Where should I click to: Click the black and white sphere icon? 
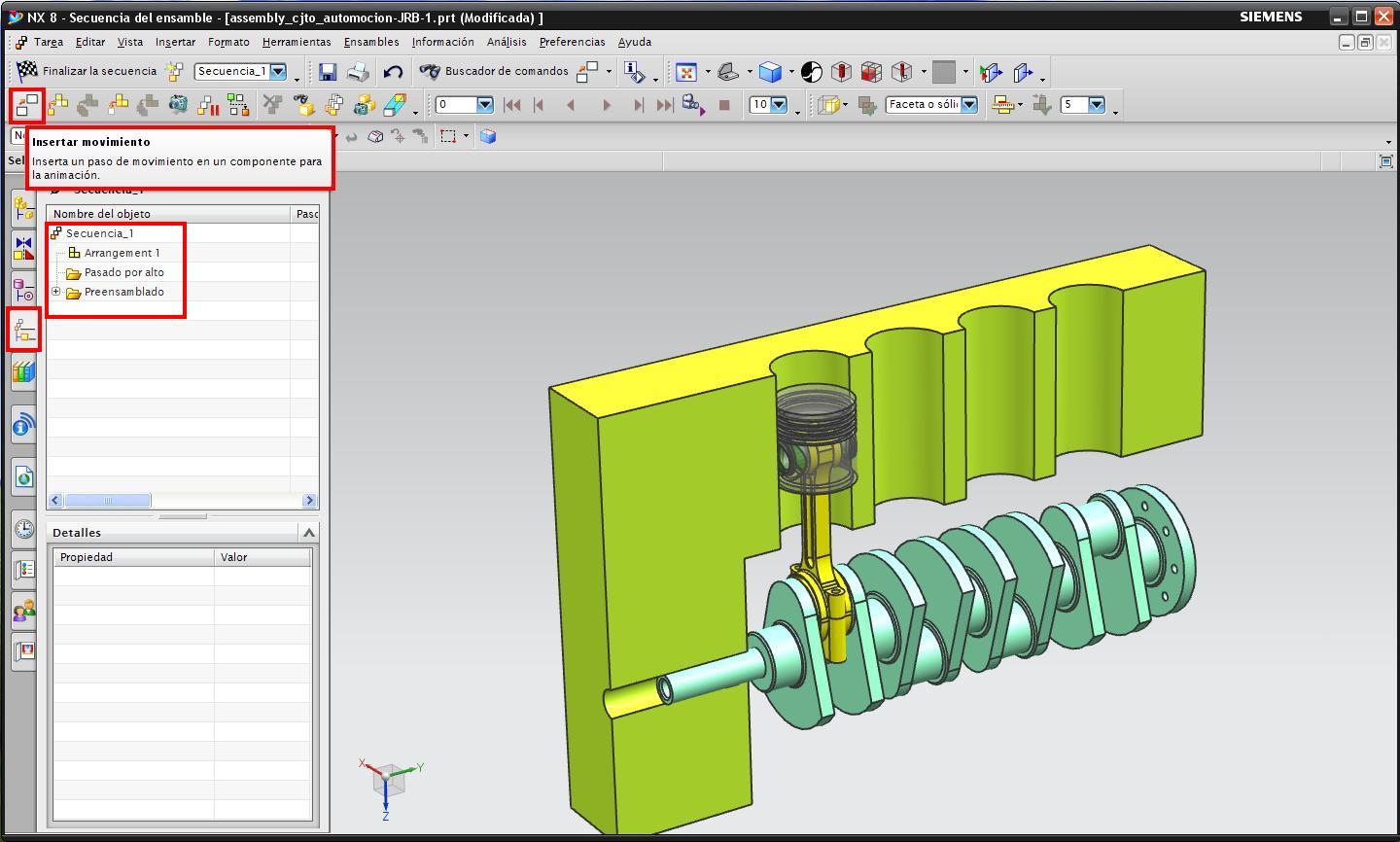click(812, 72)
